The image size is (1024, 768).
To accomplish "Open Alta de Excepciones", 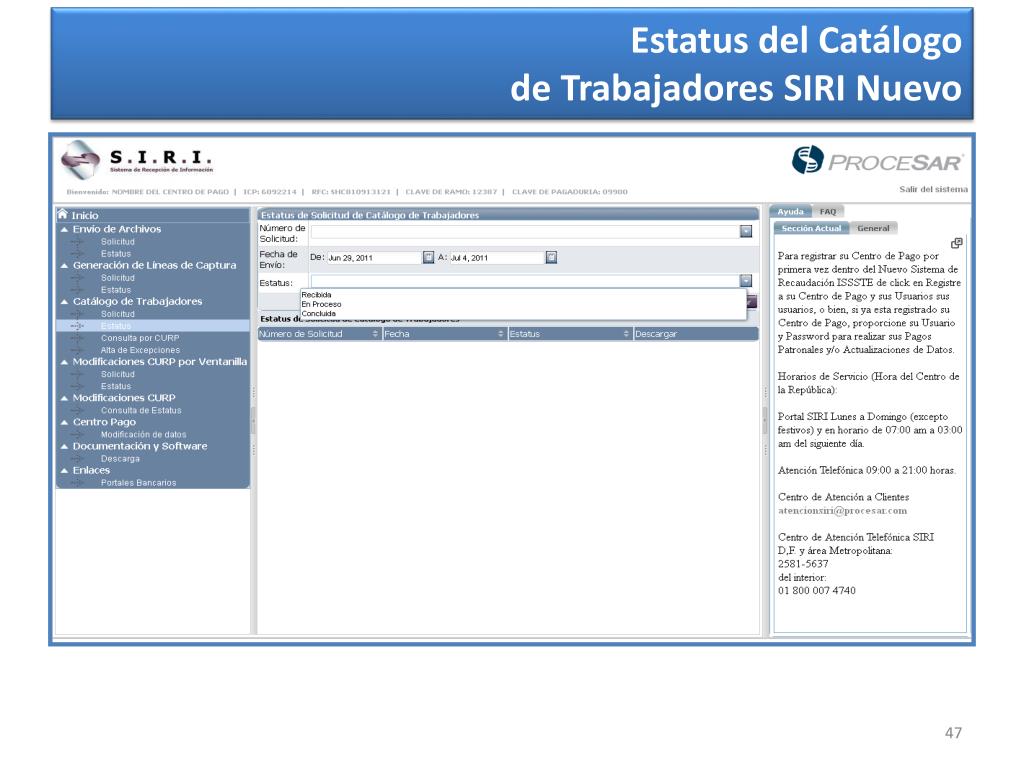I will tap(140, 350).
